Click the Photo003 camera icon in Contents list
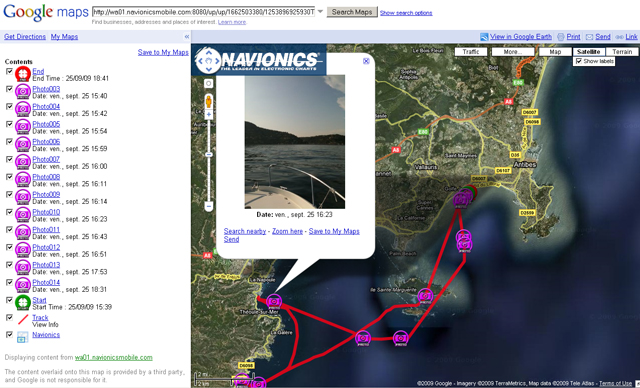 [22, 92]
